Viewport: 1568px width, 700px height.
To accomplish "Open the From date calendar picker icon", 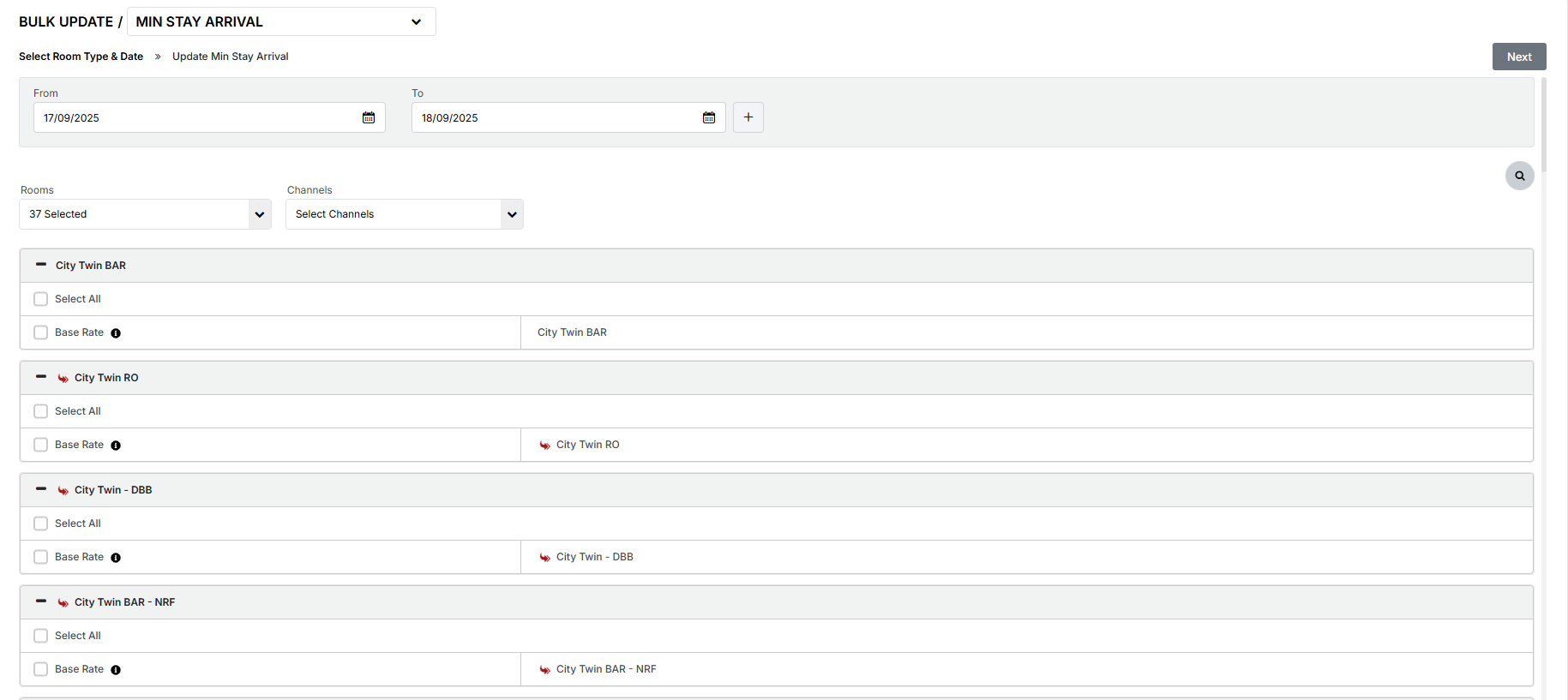I will click(369, 117).
